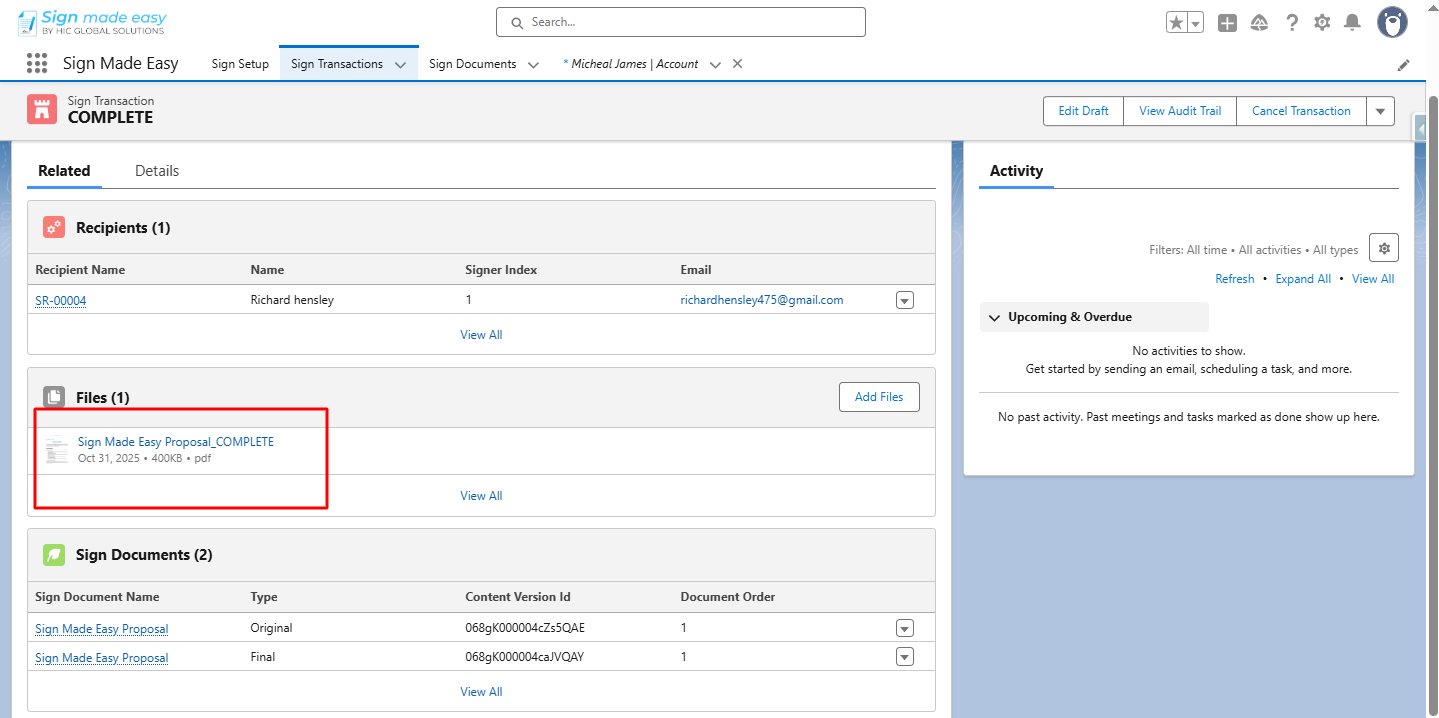View notifications with the bell icon
The width and height of the screenshot is (1439, 718).
point(1352,21)
